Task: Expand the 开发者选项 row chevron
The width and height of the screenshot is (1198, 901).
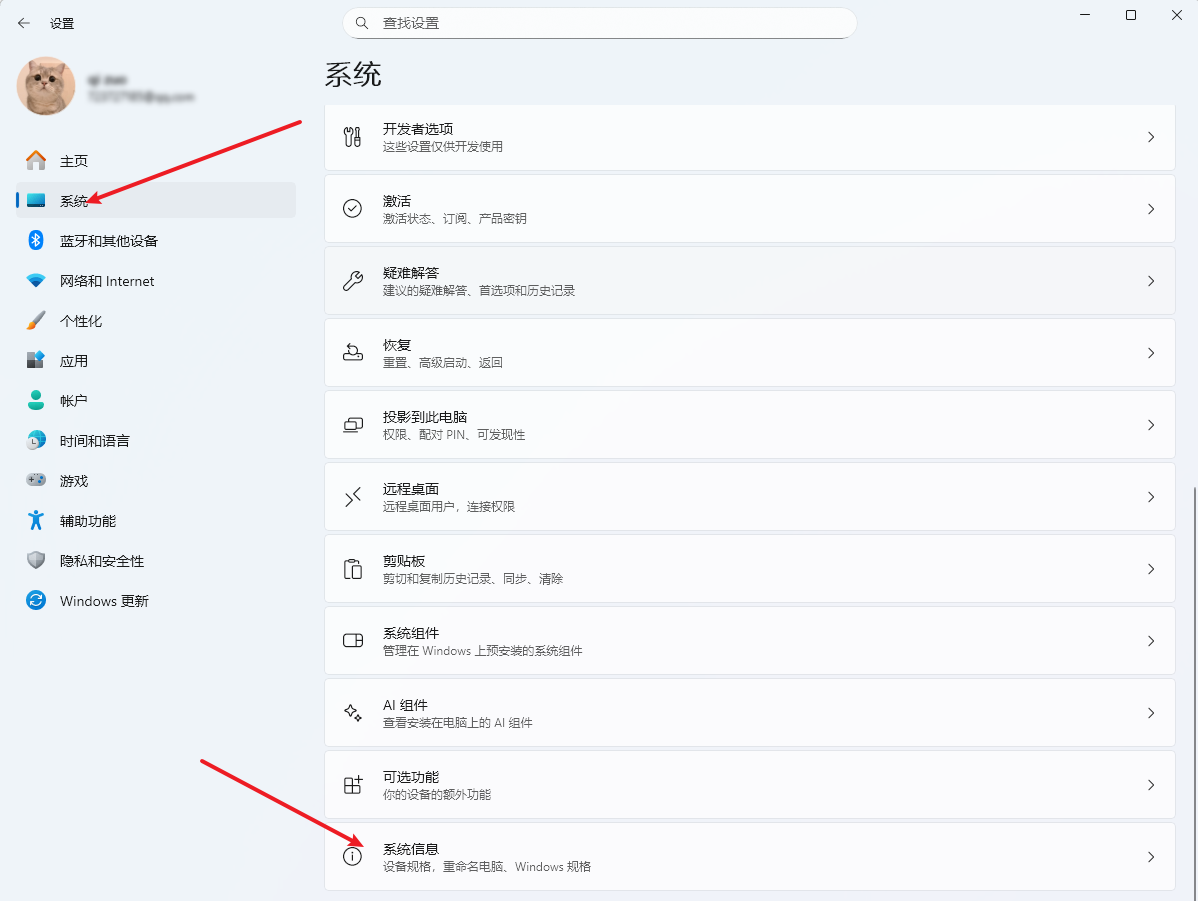Action: pos(1151,137)
